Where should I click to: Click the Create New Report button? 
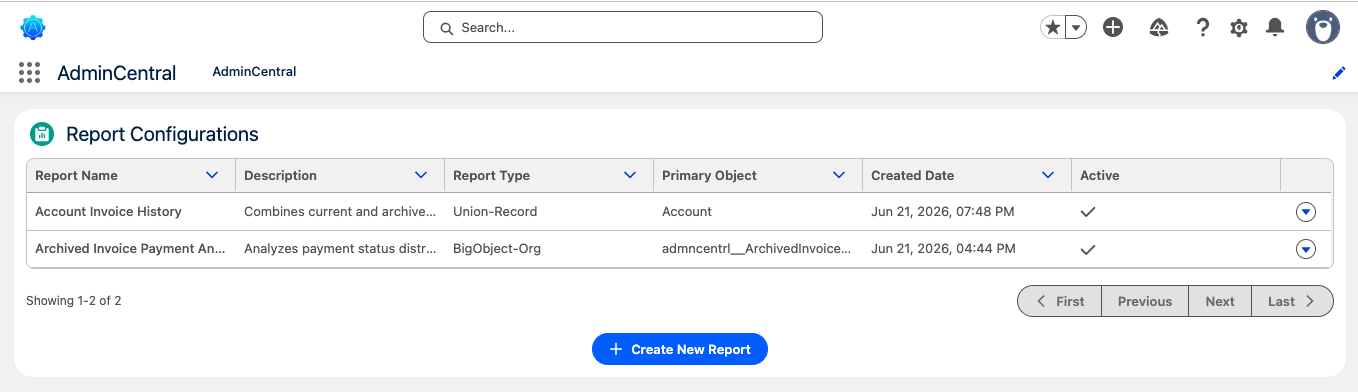pos(680,349)
